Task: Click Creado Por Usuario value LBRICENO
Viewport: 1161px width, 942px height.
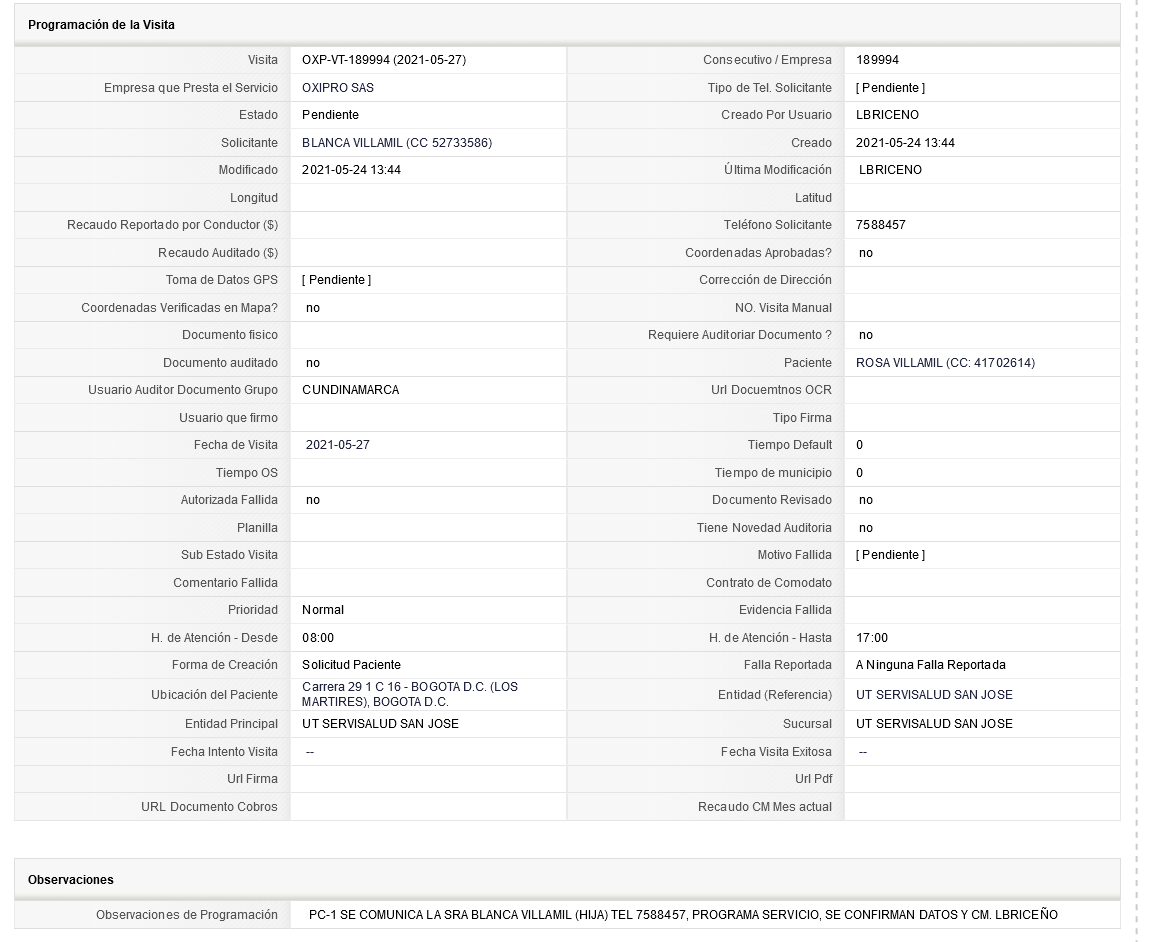Action: (x=887, y=115)
